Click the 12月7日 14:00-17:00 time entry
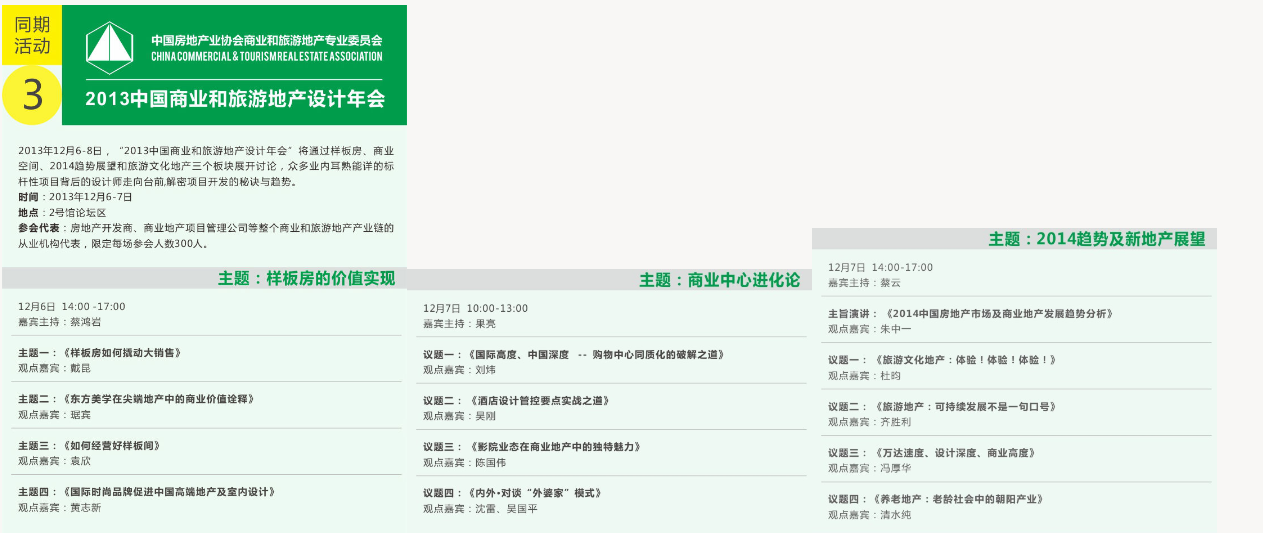This screenshot has width=1263, height=533. coord(880,267)
